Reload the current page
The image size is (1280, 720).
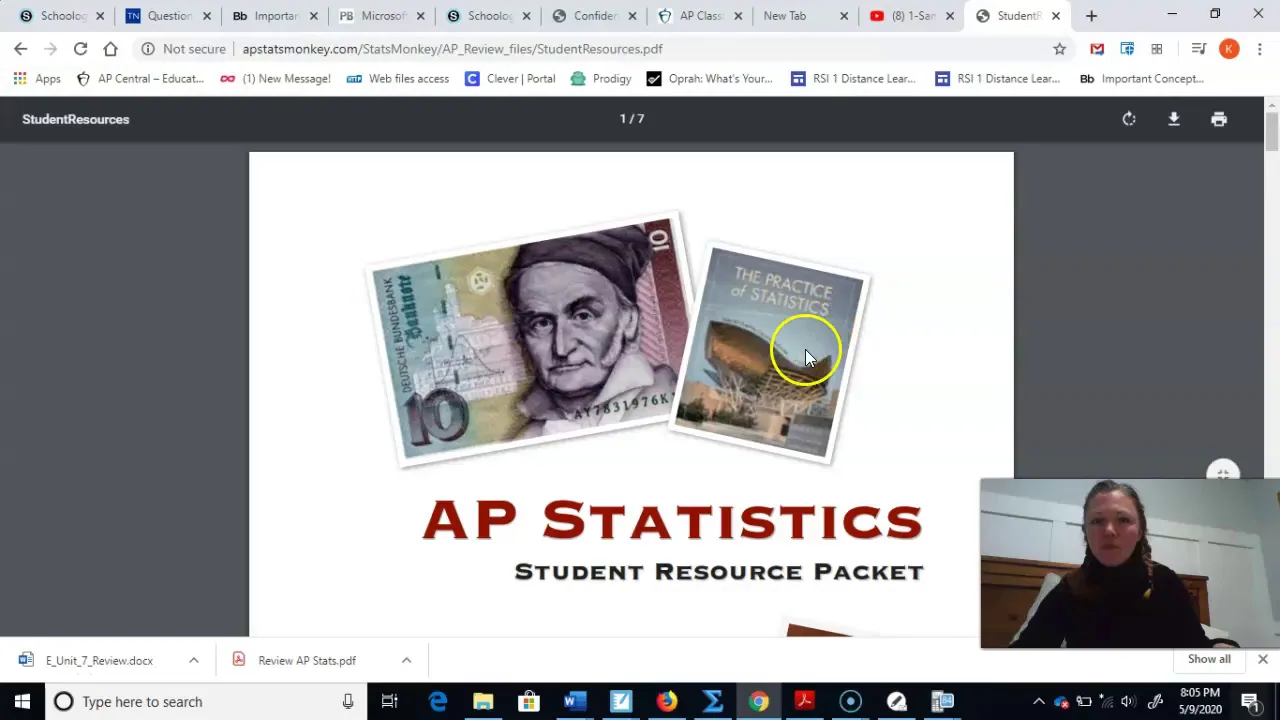(x=80, y=49)
